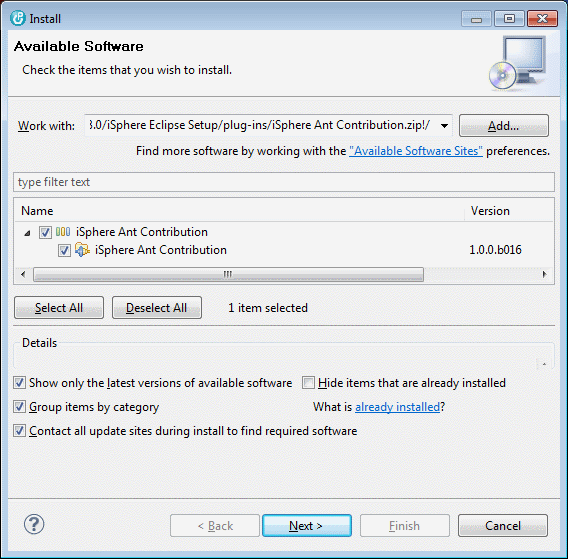Click the iSphere Ant Contribution feature plug-in icon
Screen dimensions: 568x559
click(x=83, y=250)
